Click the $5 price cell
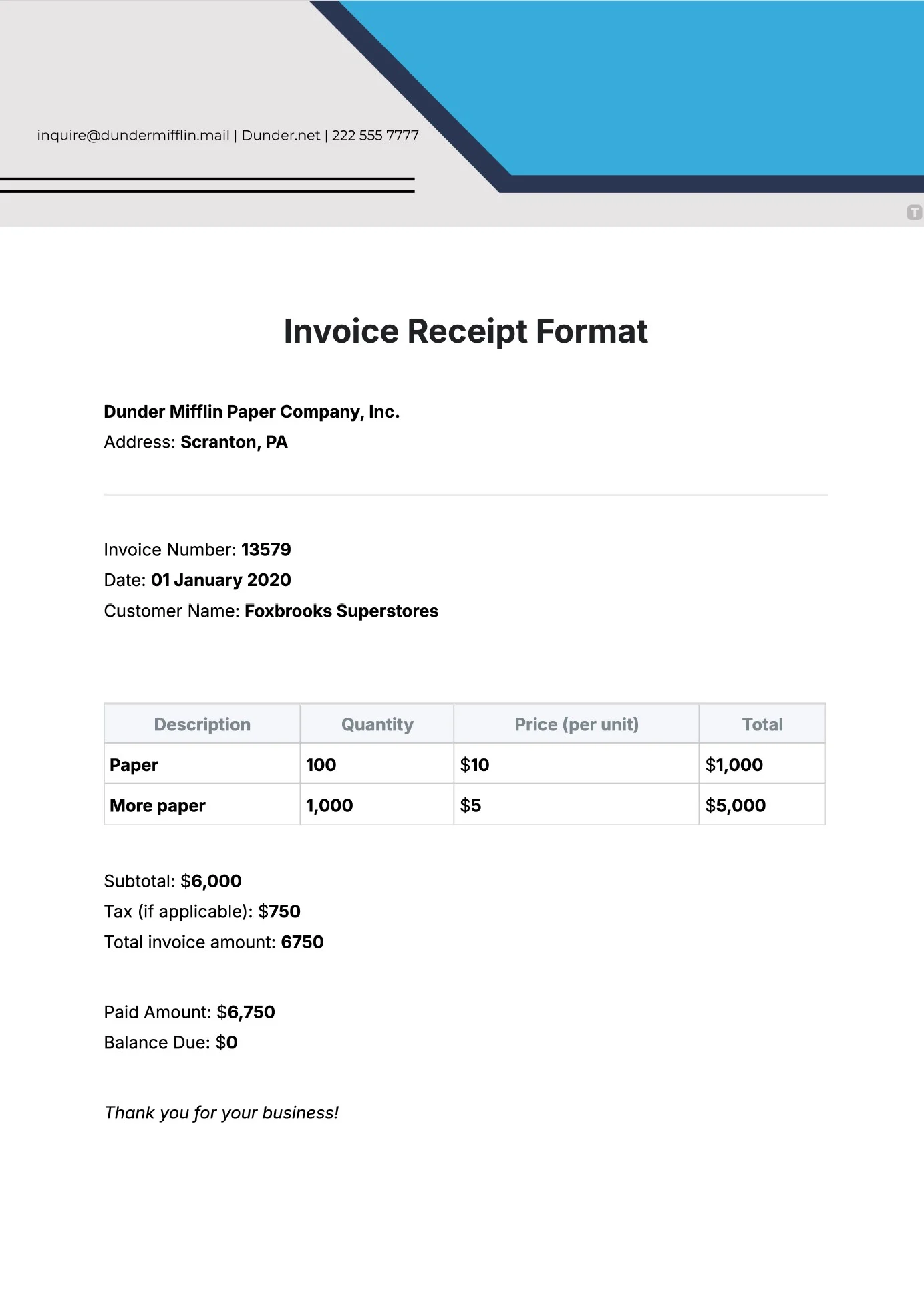924x1297 pixels. pyautogui.click(x=577, y=805)
